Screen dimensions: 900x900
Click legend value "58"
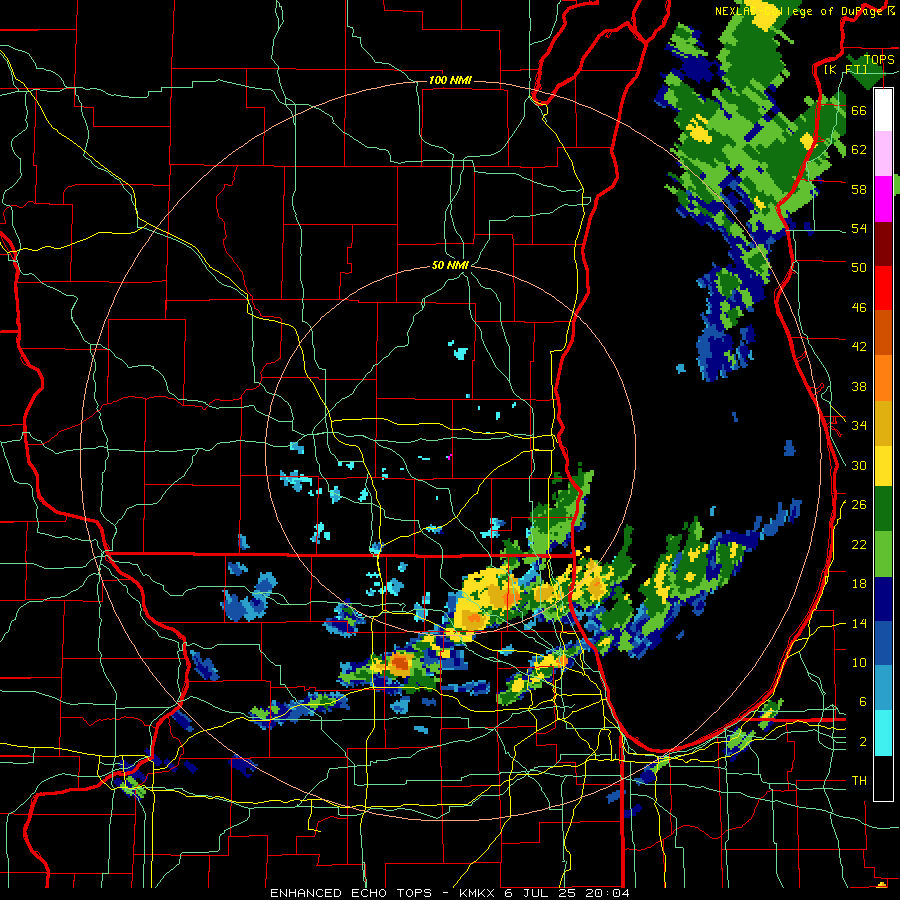click(859, 189)
